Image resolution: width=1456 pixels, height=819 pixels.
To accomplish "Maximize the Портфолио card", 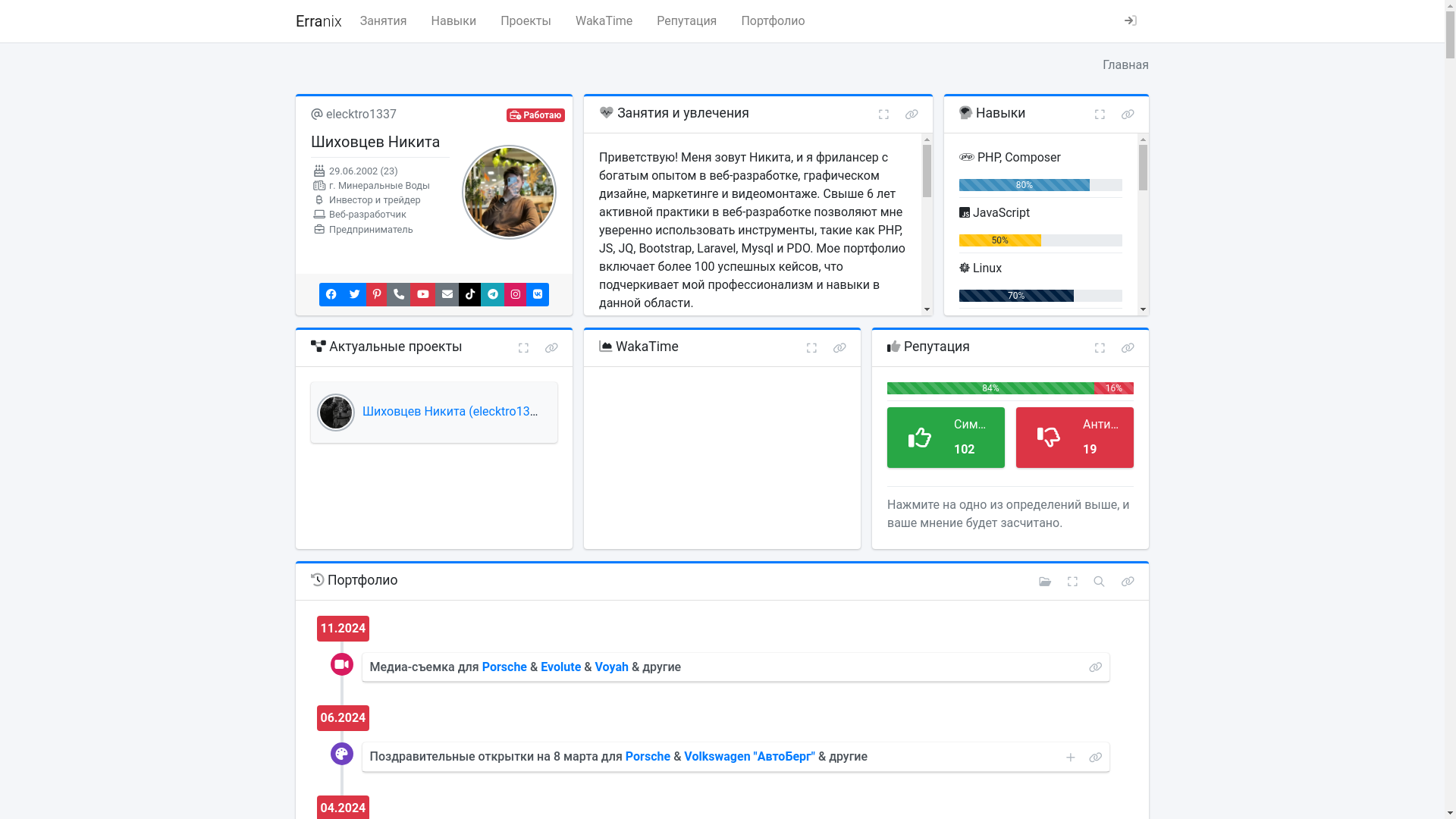I will point(1072,582).
